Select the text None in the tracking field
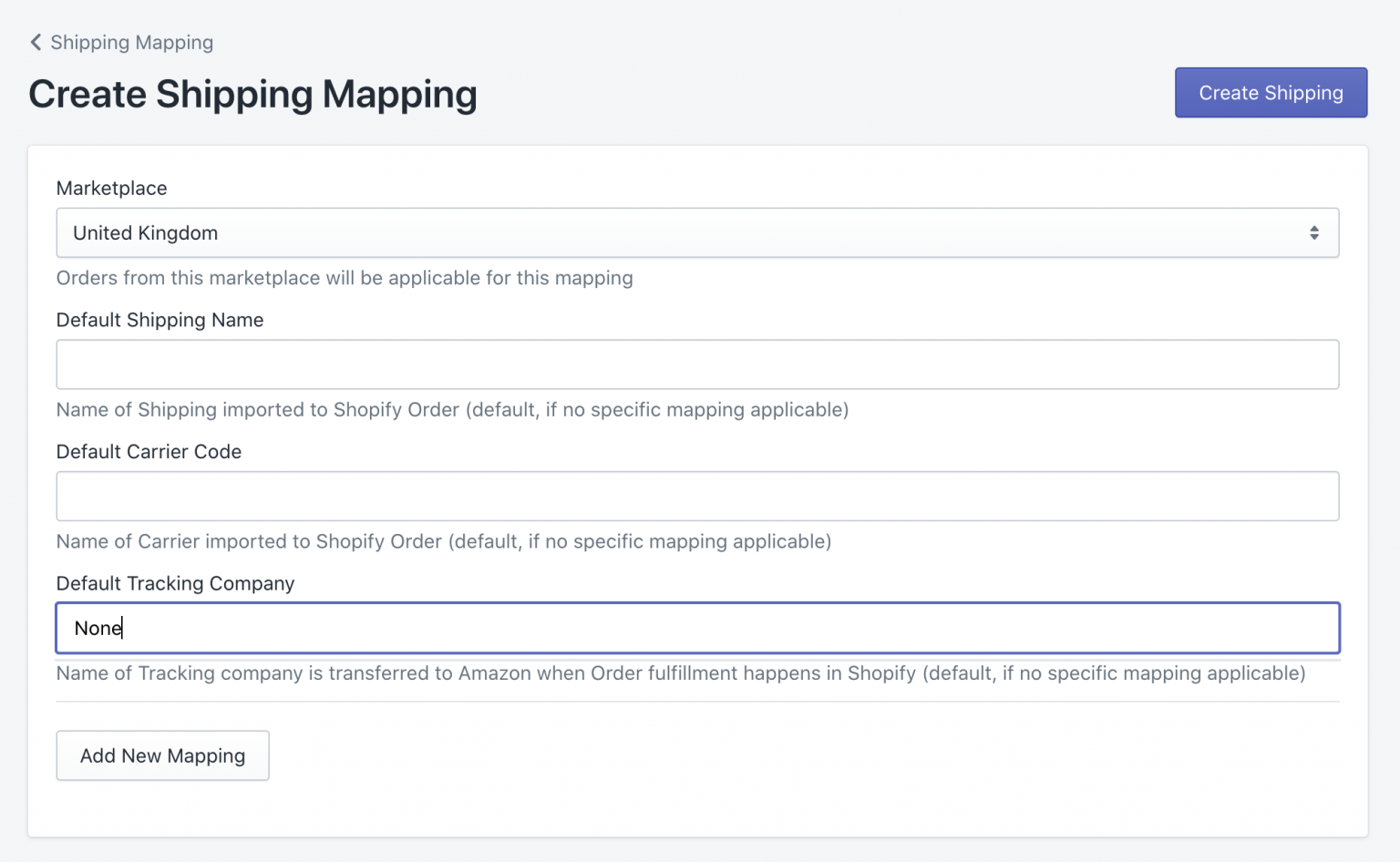This screenshot has height=862, width=1400. (x=98, y=628)
